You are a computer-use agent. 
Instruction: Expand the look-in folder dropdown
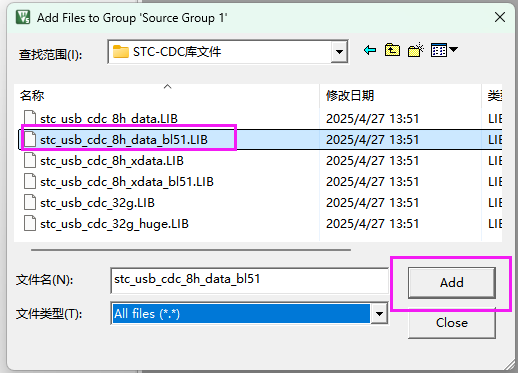339,52
